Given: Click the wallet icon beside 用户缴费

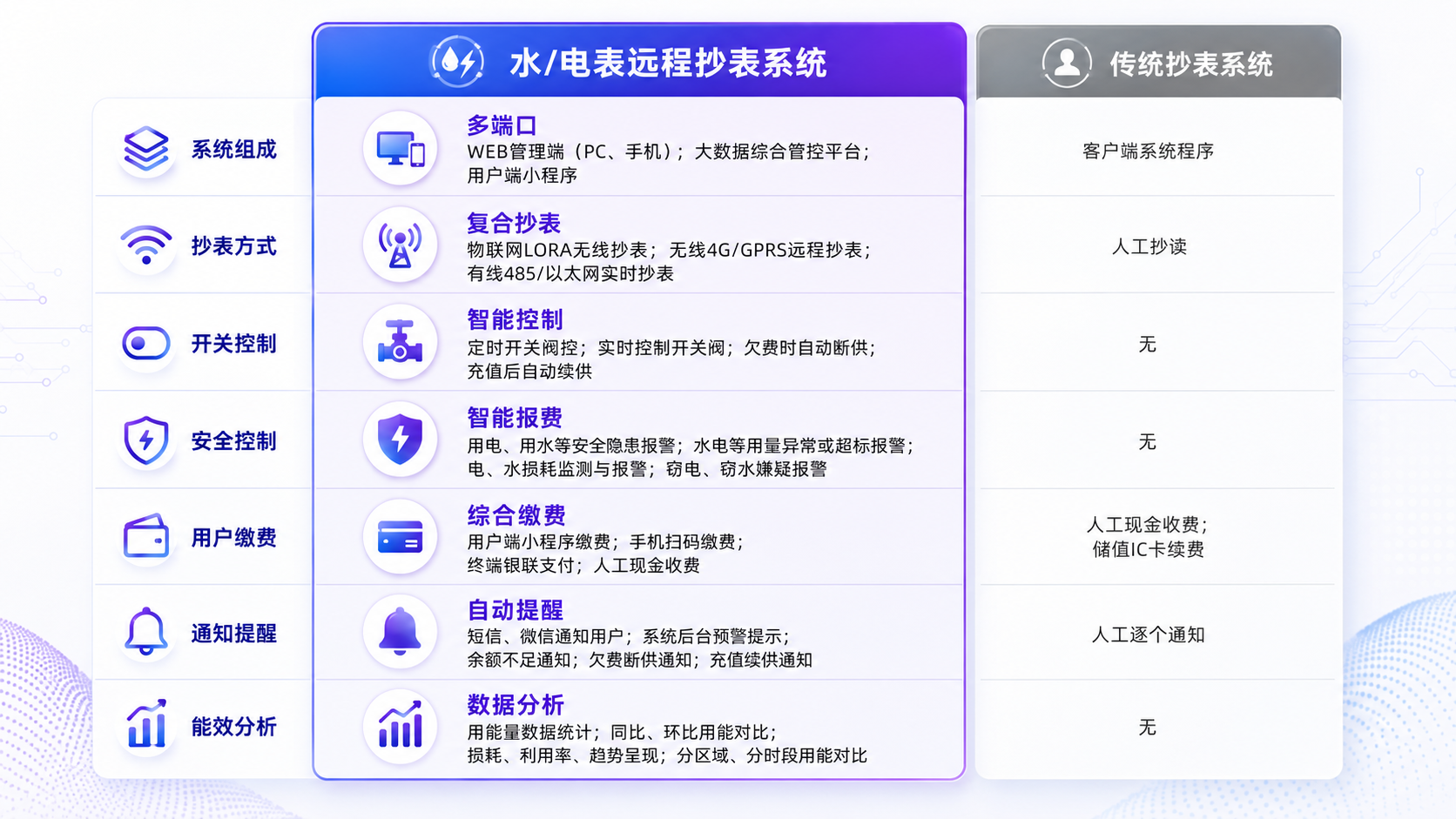Looking at the screenshot, I should click(146, 536).
